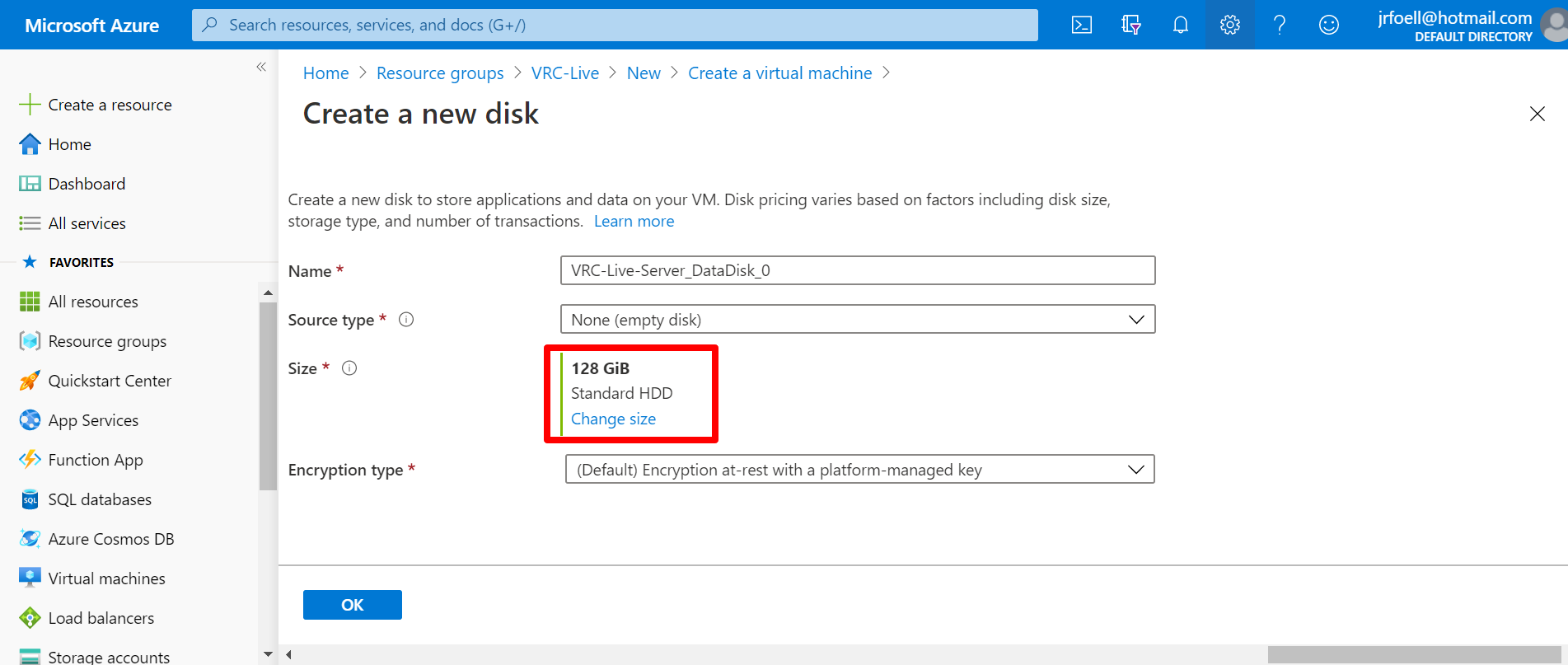Click the Function App lightning icon
The image size is (1568, 665).
coord(30,460)
